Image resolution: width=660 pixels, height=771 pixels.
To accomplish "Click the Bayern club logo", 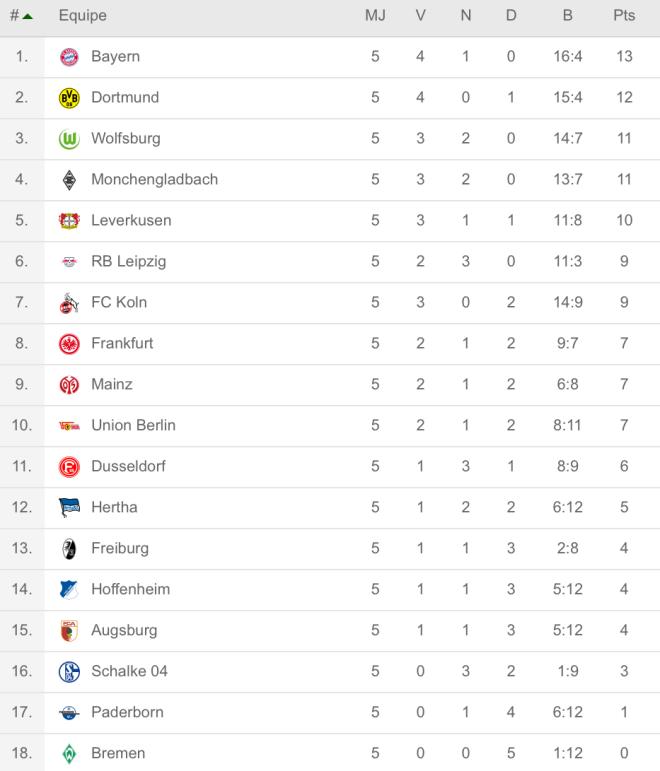I will [68, 57].
